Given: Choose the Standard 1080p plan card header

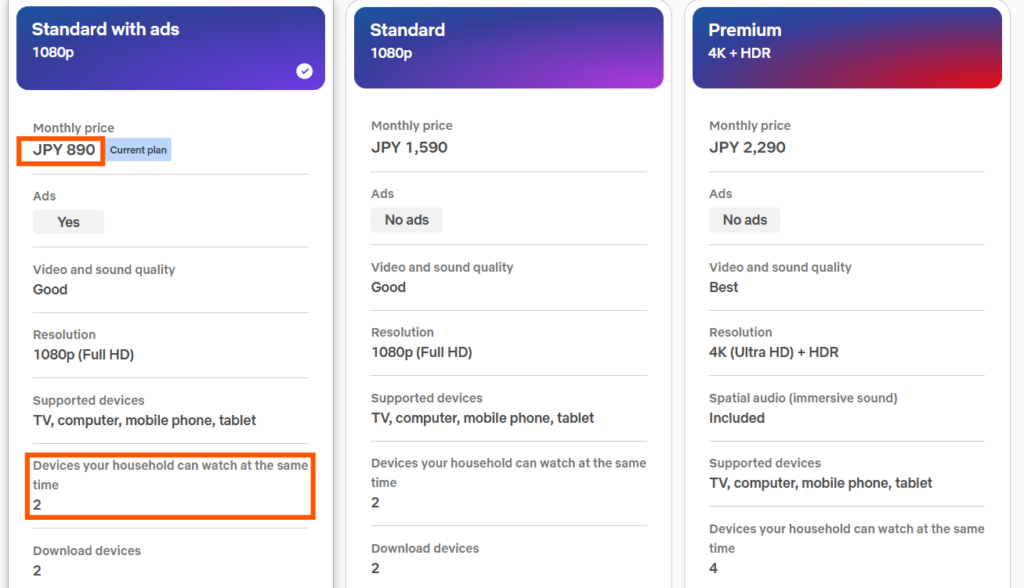Looking at the screenshot, I should coord(508,48).
